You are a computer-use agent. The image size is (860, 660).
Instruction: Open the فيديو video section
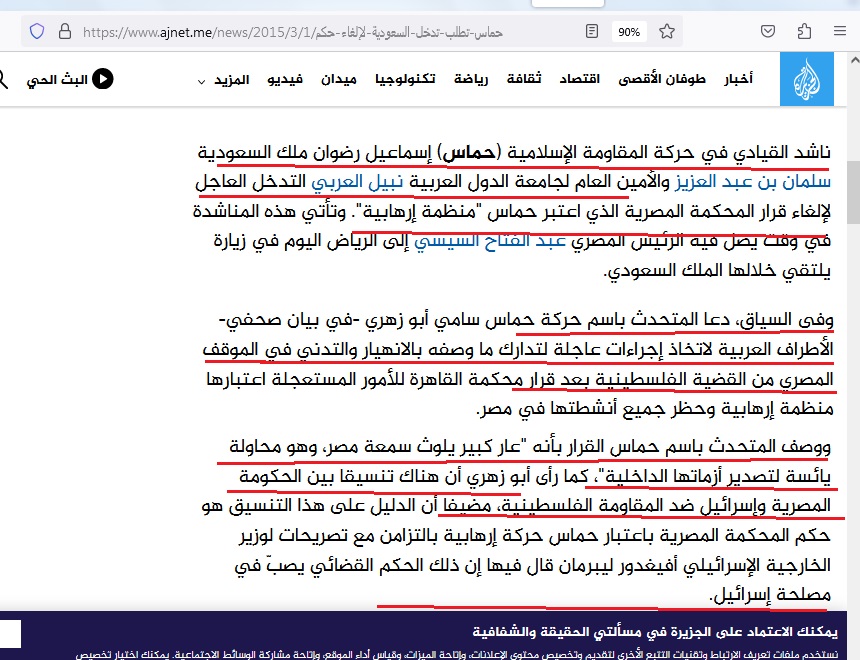285,80
